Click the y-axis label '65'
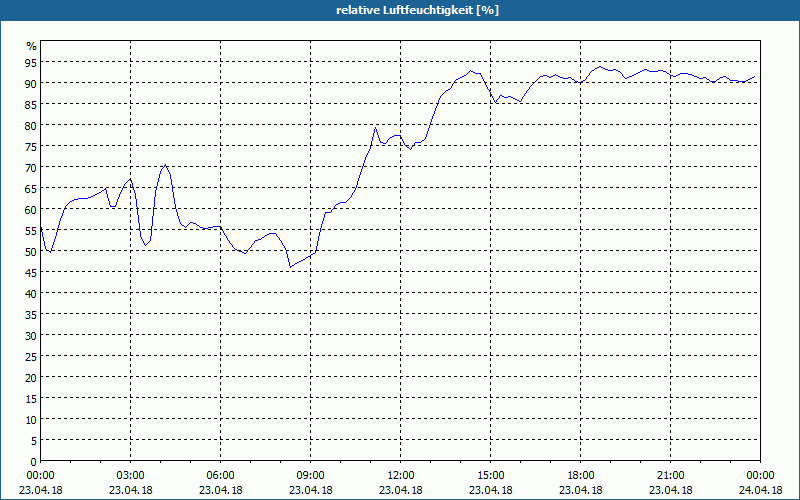Viewport: 800px width, 500px height. point(31,189)
